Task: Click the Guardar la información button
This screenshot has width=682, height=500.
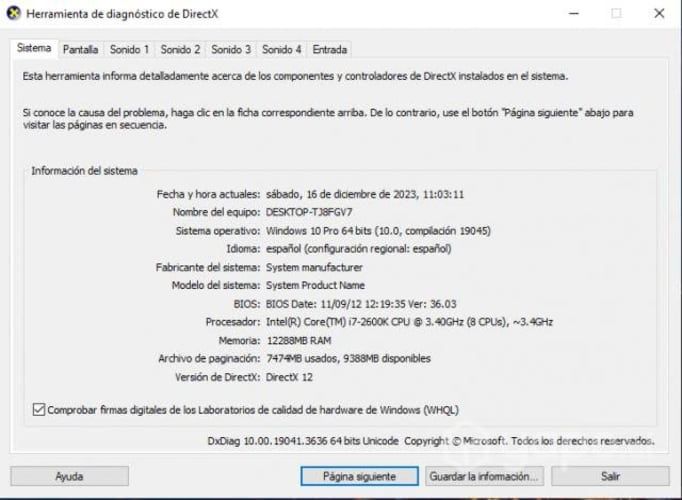Action: pyautogui.click(x=484, y=476)
